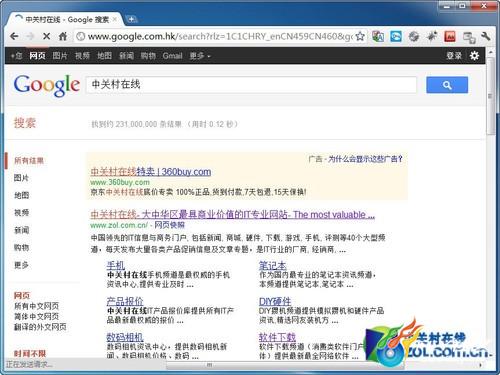Image resolution: width=500 pixels, height=375 pixels.
Task: Filter results by 图片 in sidebar
Action: (x=21, y=178)
